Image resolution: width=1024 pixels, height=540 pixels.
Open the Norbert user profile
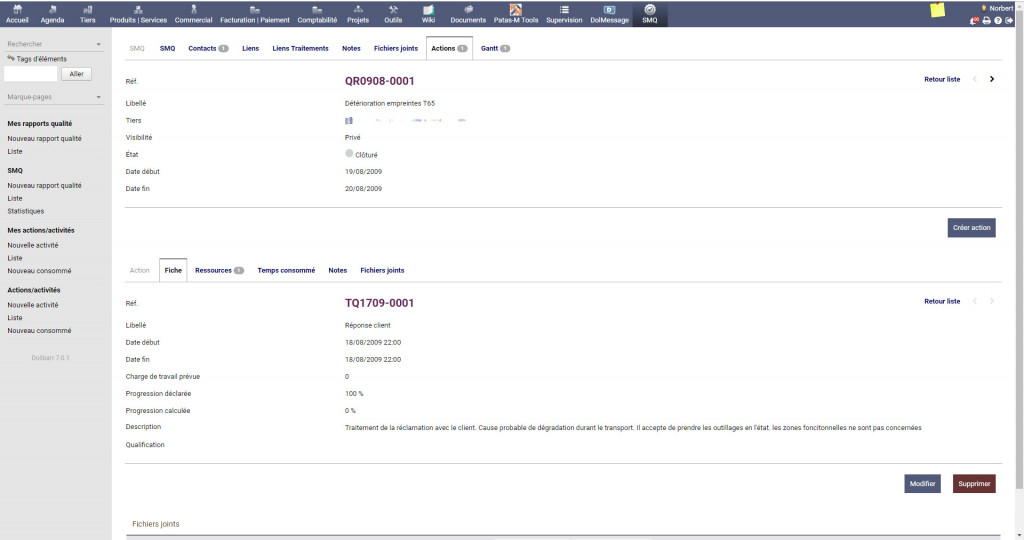coord(997,8)
